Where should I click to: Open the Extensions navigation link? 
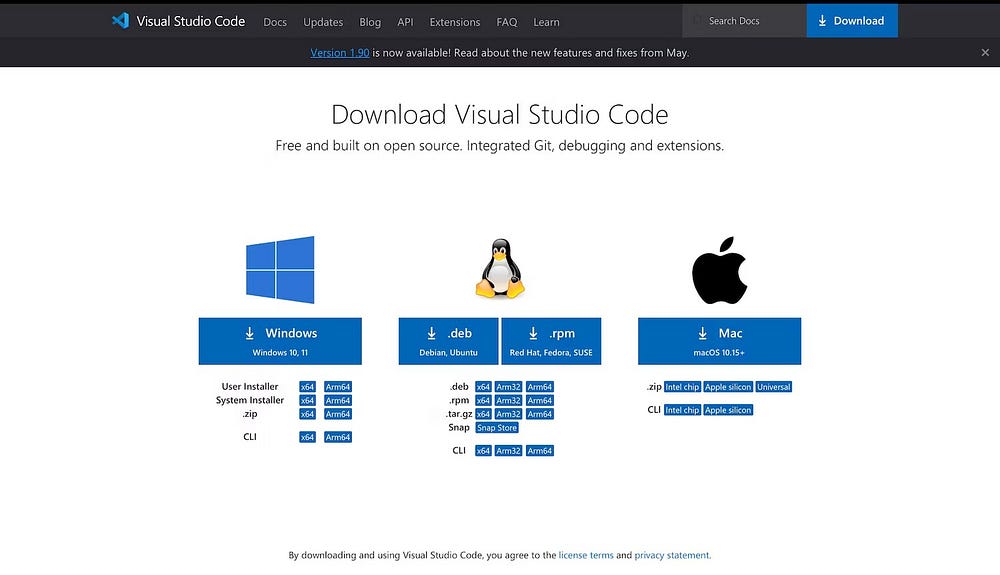(455, 22)
